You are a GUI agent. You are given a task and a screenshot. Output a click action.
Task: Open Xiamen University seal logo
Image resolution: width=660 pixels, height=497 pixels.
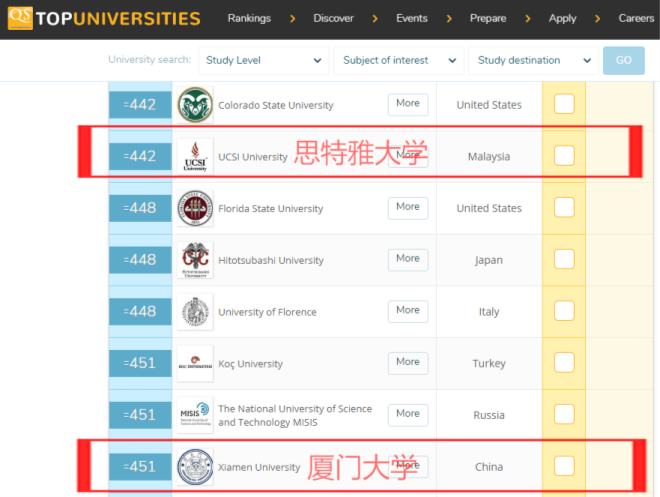(x=195, y=467)
